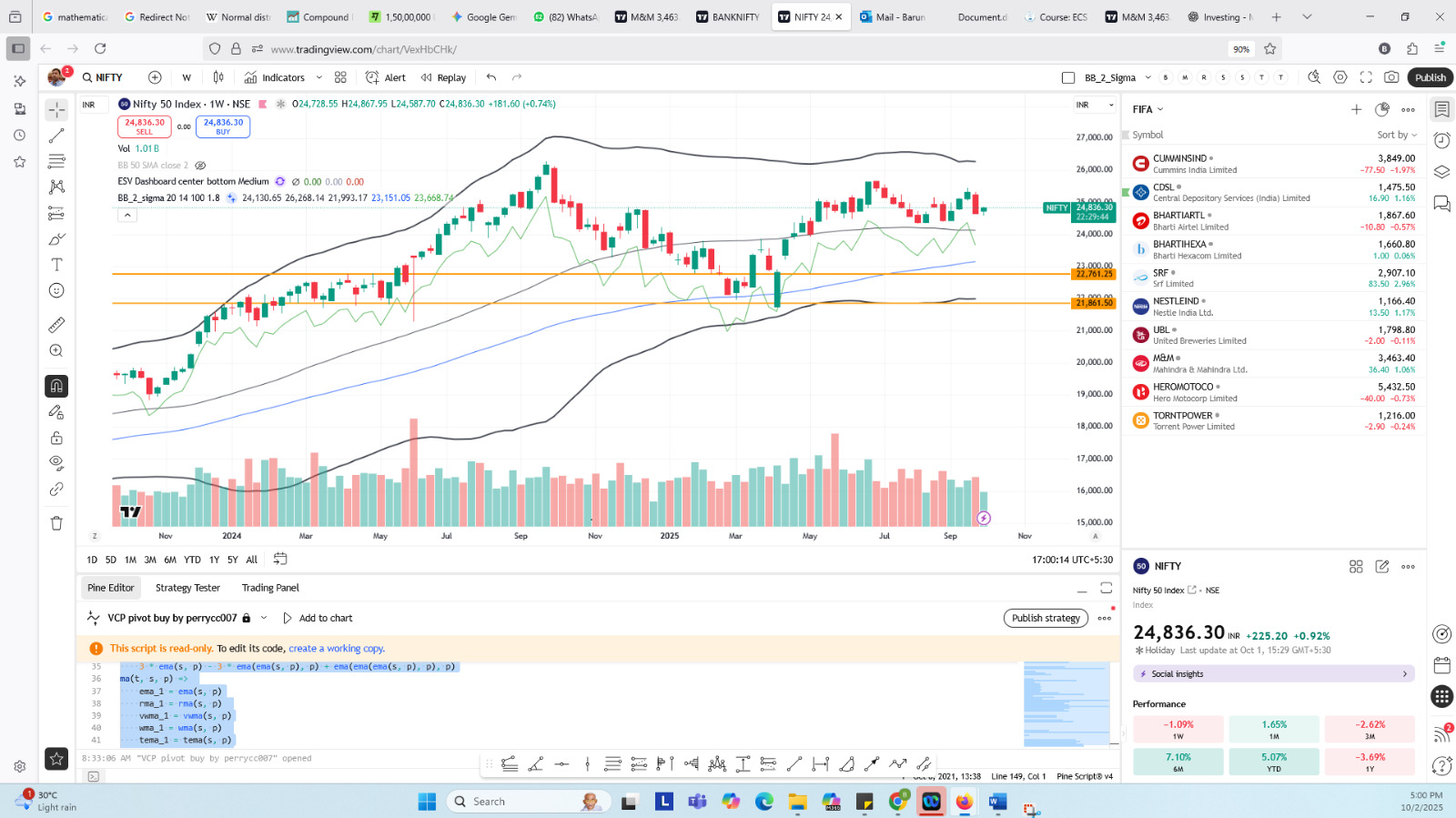Open Microsoft Word from the taskbar
Viewport: 1456px width, 818px height.
(997, 802)
